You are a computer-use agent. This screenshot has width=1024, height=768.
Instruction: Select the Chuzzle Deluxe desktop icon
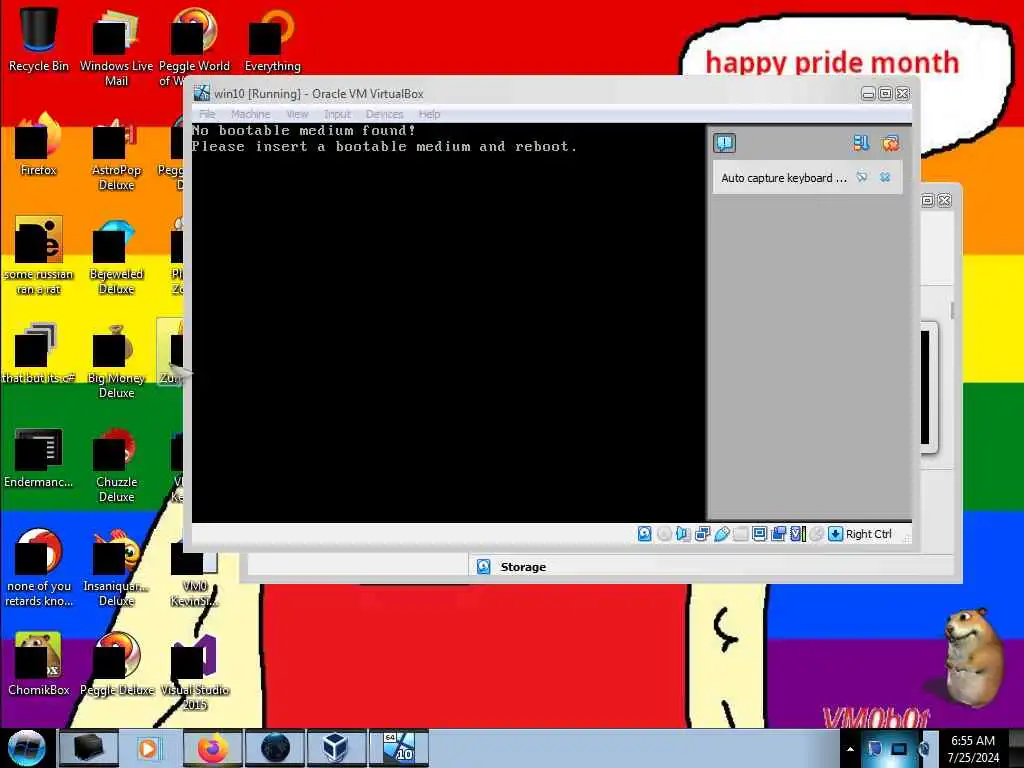116,463
